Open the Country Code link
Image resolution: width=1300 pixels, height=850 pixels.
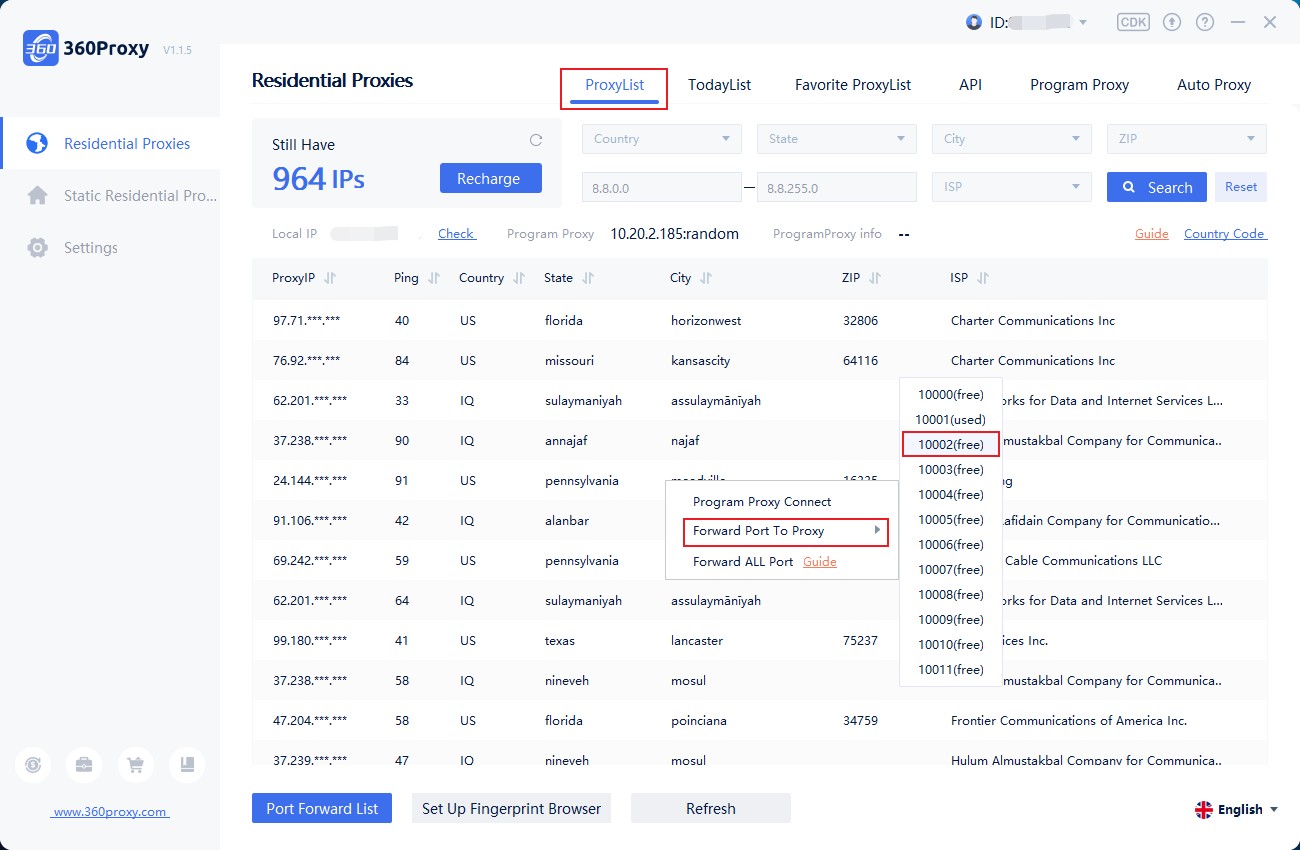tap(1225, 234)
